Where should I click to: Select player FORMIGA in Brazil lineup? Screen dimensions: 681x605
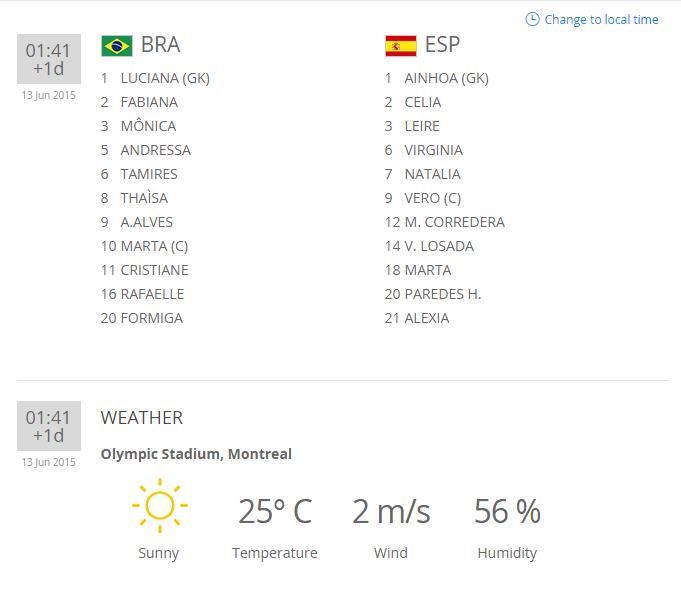151,318
